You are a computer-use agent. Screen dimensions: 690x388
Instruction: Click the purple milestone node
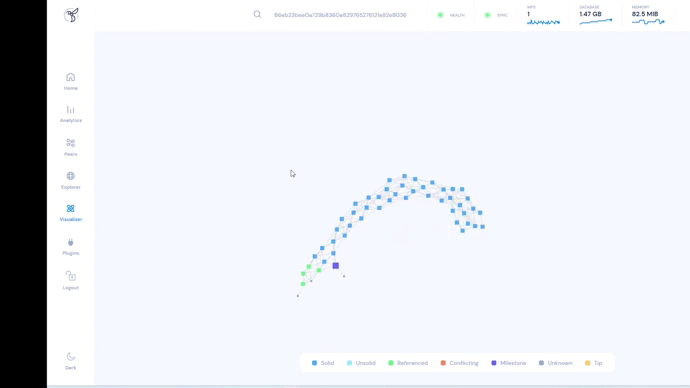[x=336, y=266]
